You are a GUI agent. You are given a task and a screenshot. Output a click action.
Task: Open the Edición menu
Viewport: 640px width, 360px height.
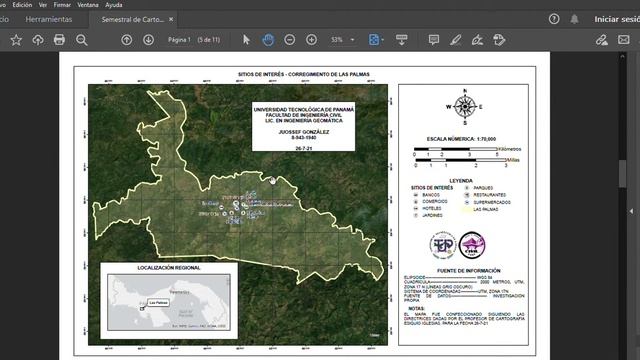point(22,5)
